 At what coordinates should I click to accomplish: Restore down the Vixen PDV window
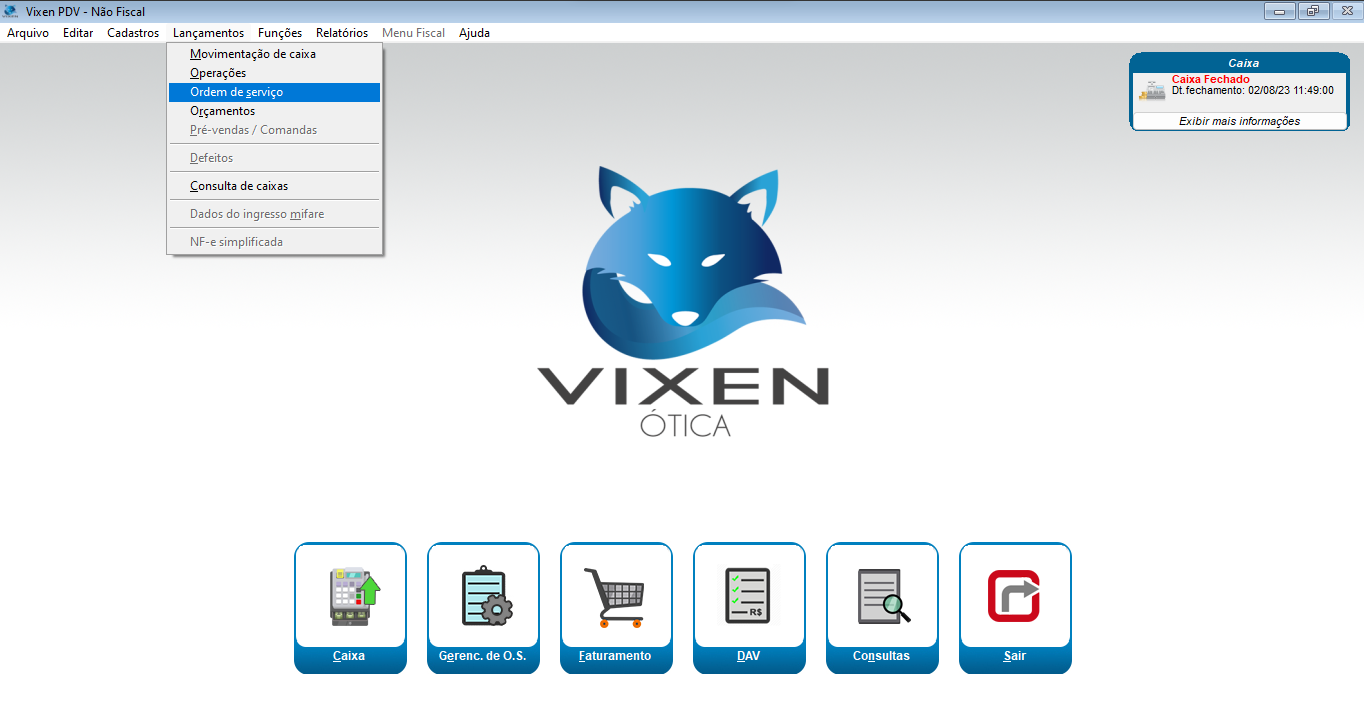point(1312,11)
